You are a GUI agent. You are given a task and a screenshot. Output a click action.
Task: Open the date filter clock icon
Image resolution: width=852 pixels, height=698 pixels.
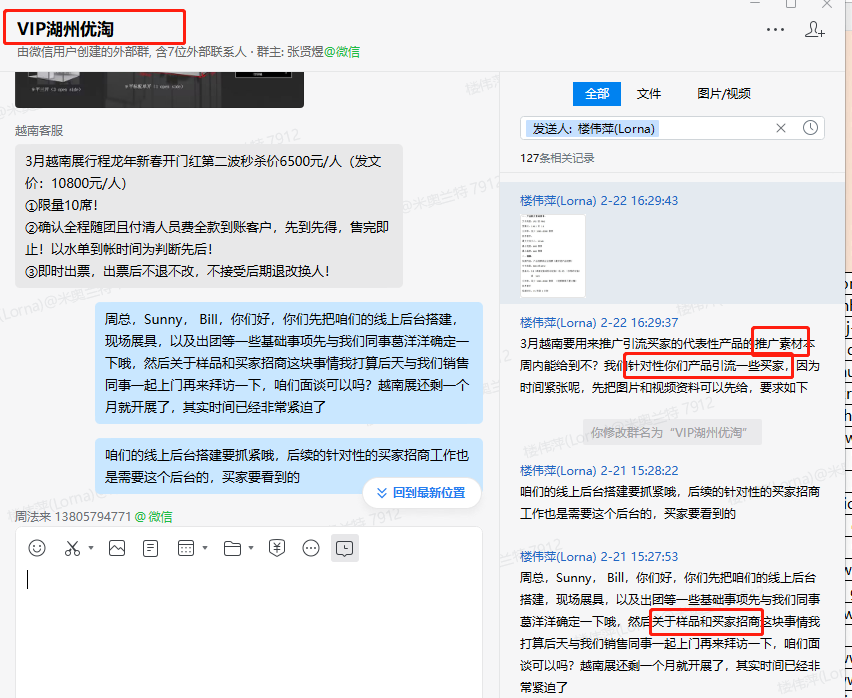pos(810,128)
